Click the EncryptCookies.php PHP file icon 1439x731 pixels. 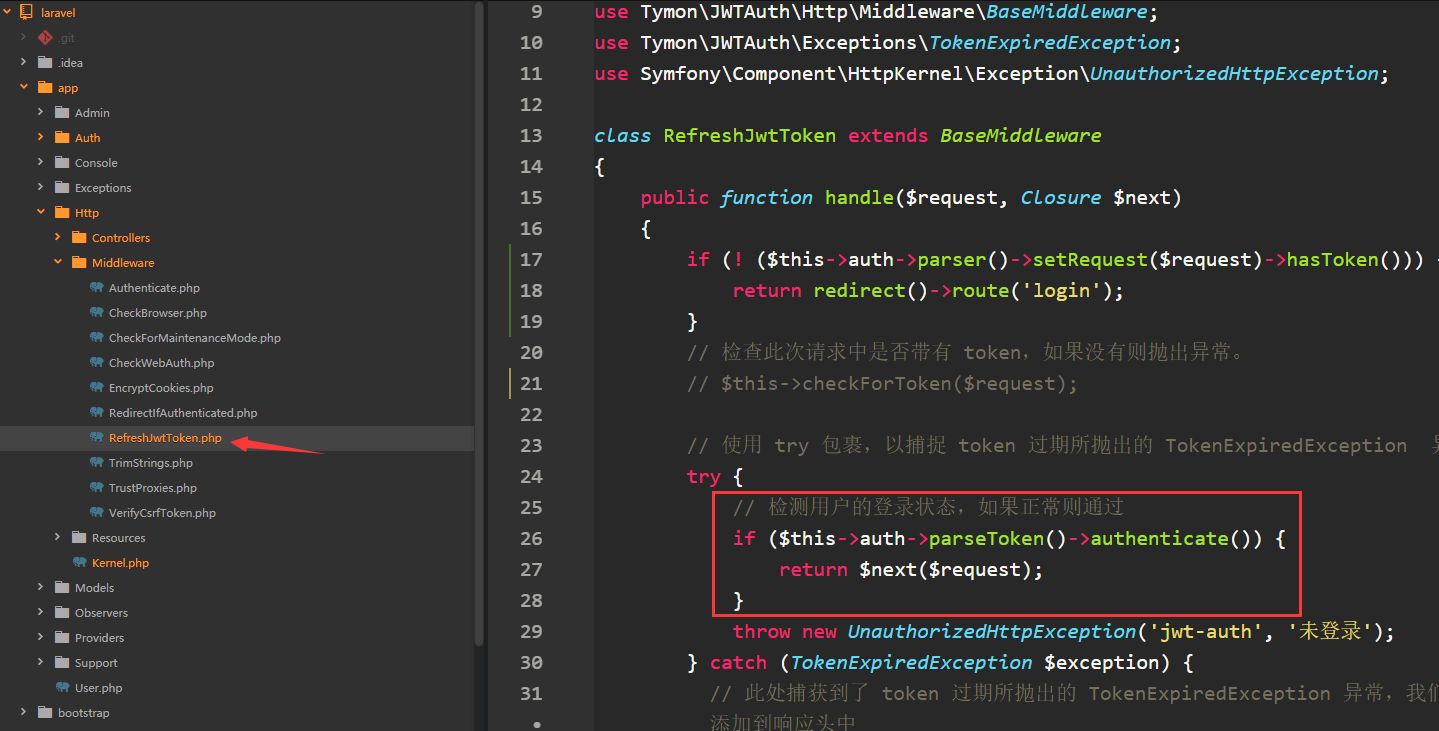click(x=96, y=387)
